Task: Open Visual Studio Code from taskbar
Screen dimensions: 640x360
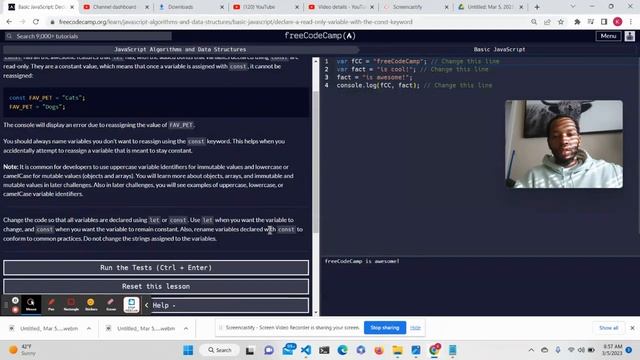Action: (x=305, y=350)
